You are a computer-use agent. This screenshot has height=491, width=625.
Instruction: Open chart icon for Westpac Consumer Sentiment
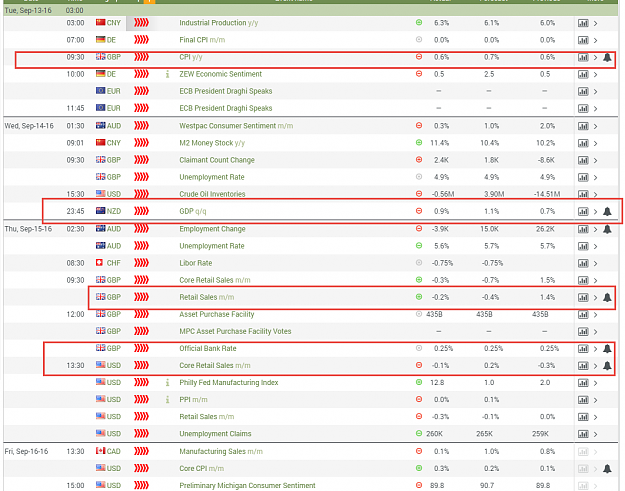pyautogui.click(x=583, y=126)
